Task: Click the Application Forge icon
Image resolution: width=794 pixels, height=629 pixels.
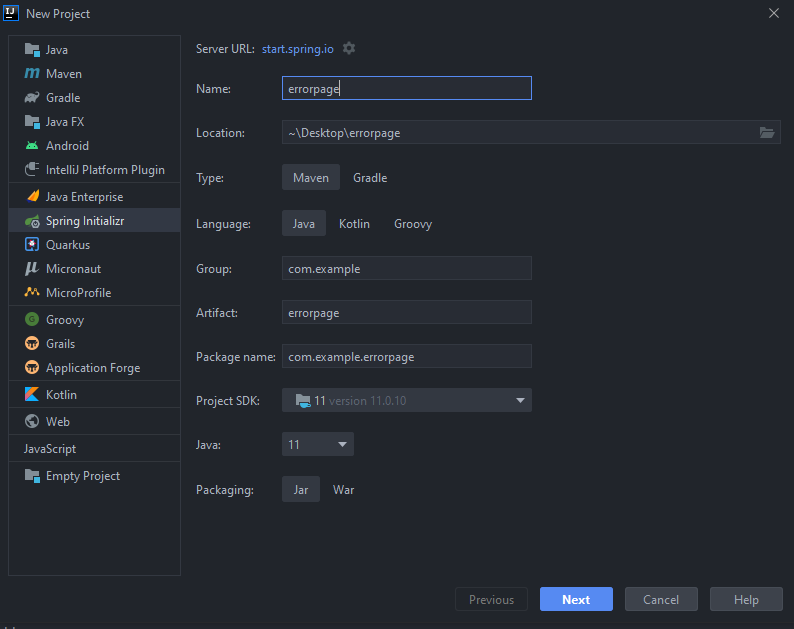Action: pyautogui.click(x=32, y=367)
